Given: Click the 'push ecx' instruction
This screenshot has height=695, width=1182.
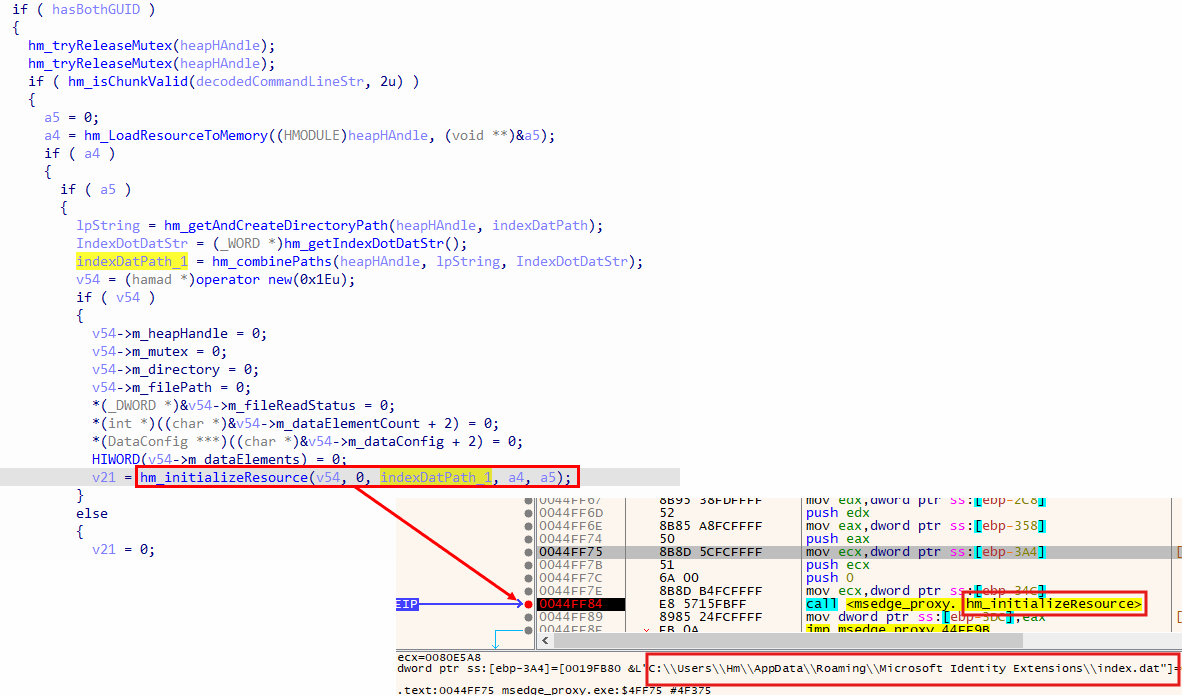Looking at the screenshot, I should coord(838,565).
